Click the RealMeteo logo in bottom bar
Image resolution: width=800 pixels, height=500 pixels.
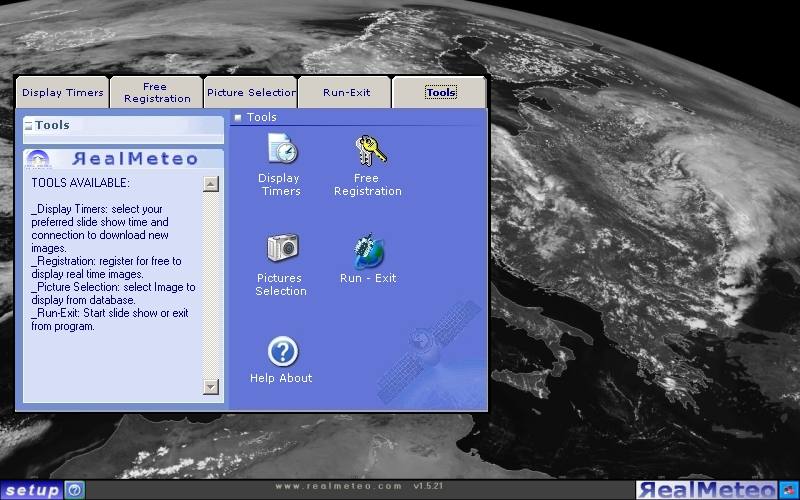(707, 490)
